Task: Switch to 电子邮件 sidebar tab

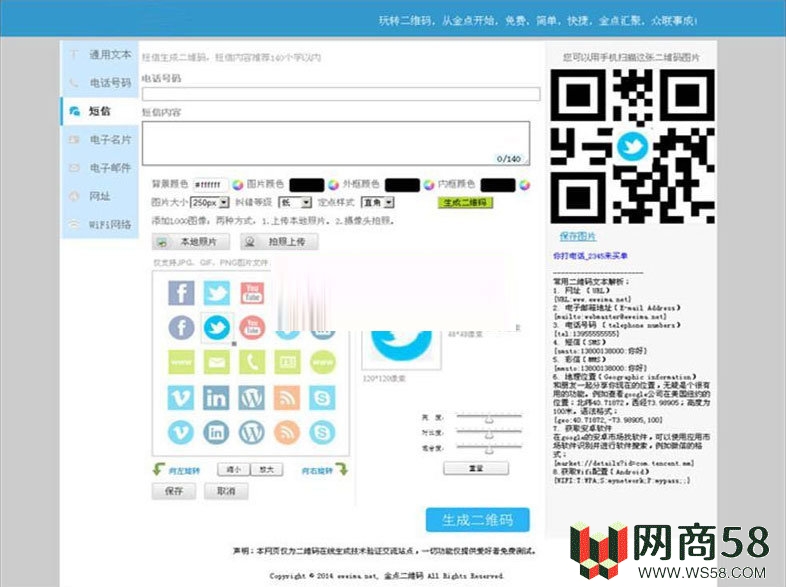Action: pyautogui.click(x=100, y=167)
